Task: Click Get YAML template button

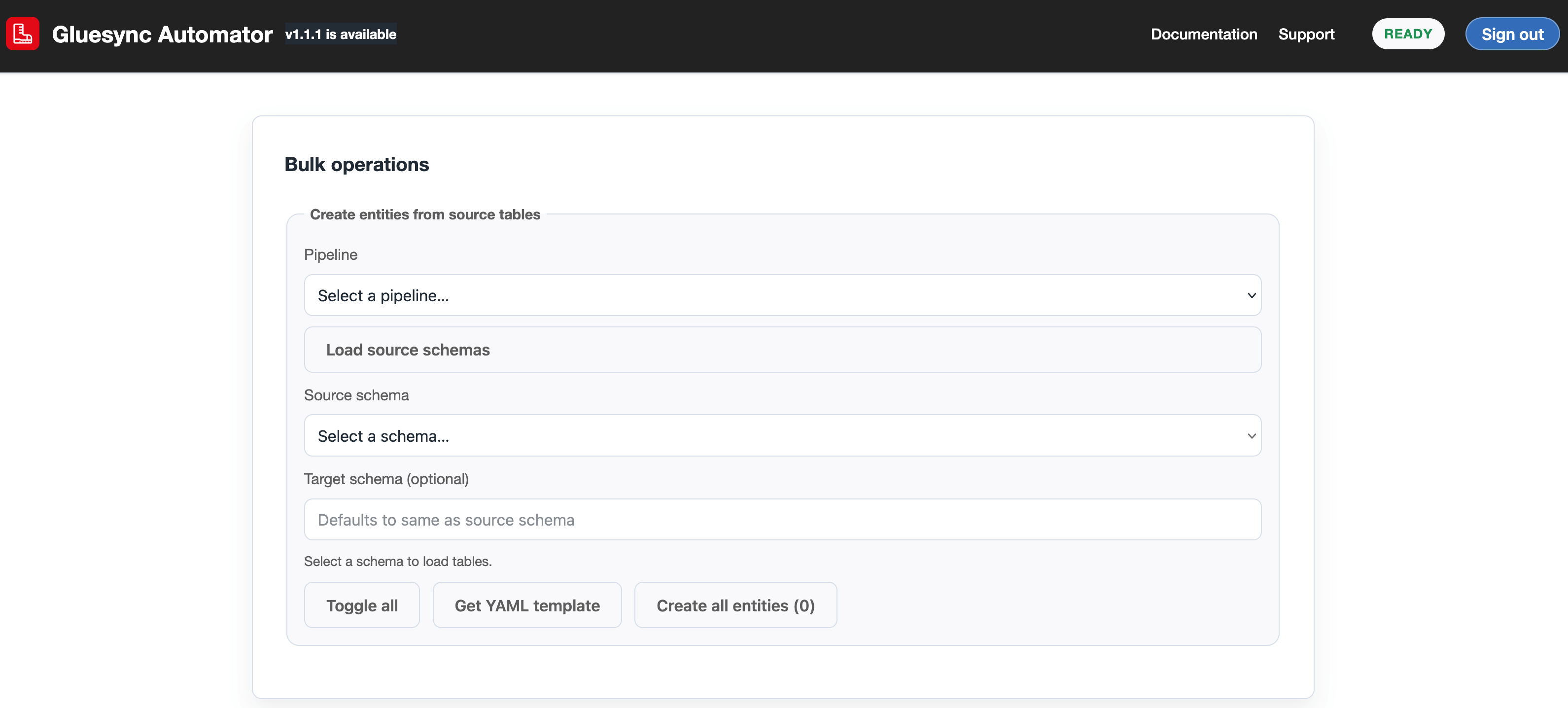Action: coord(526,605)
